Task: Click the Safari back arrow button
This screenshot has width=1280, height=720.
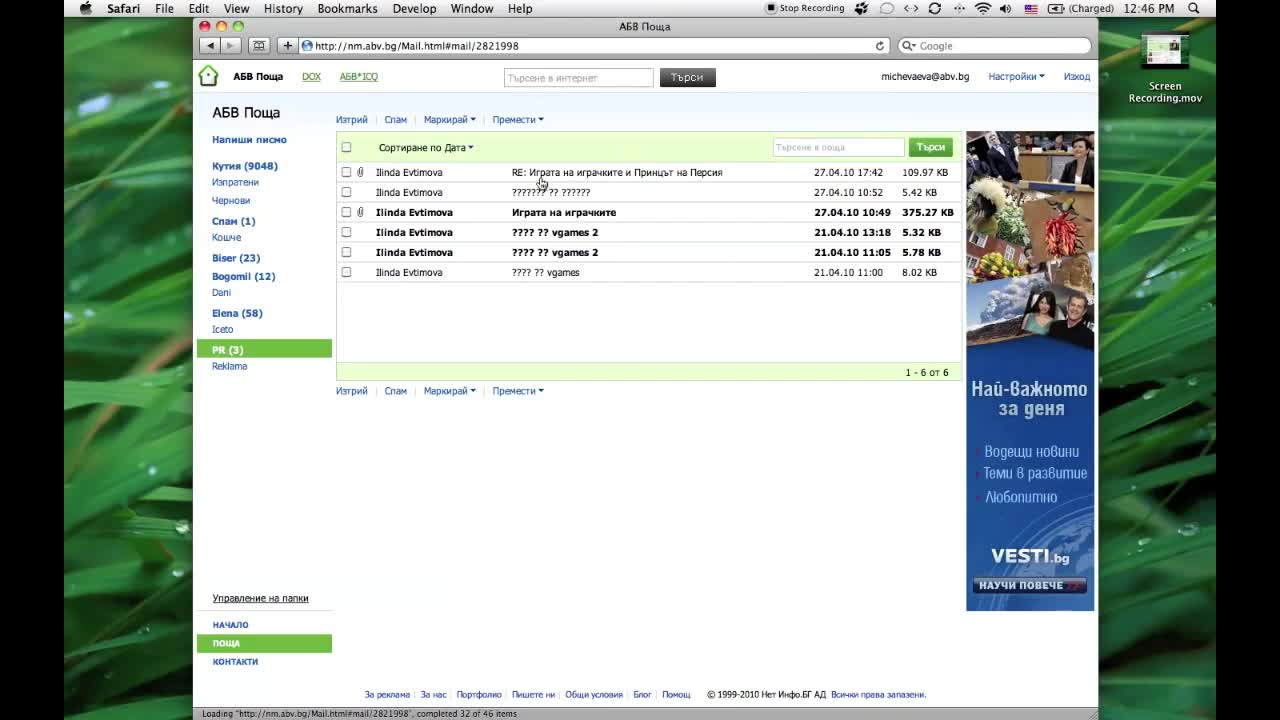Action: pos(210,46)
